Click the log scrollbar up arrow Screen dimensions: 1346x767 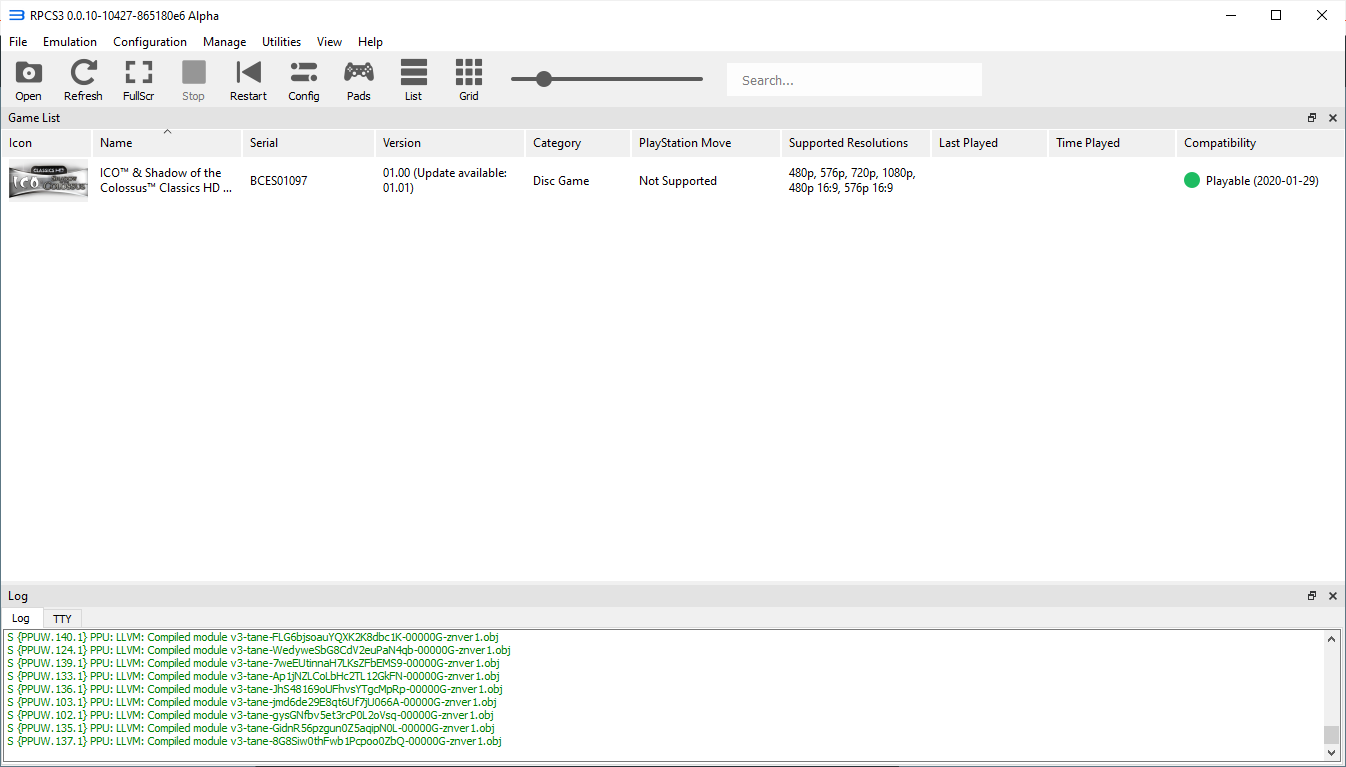pos(1331,639)
